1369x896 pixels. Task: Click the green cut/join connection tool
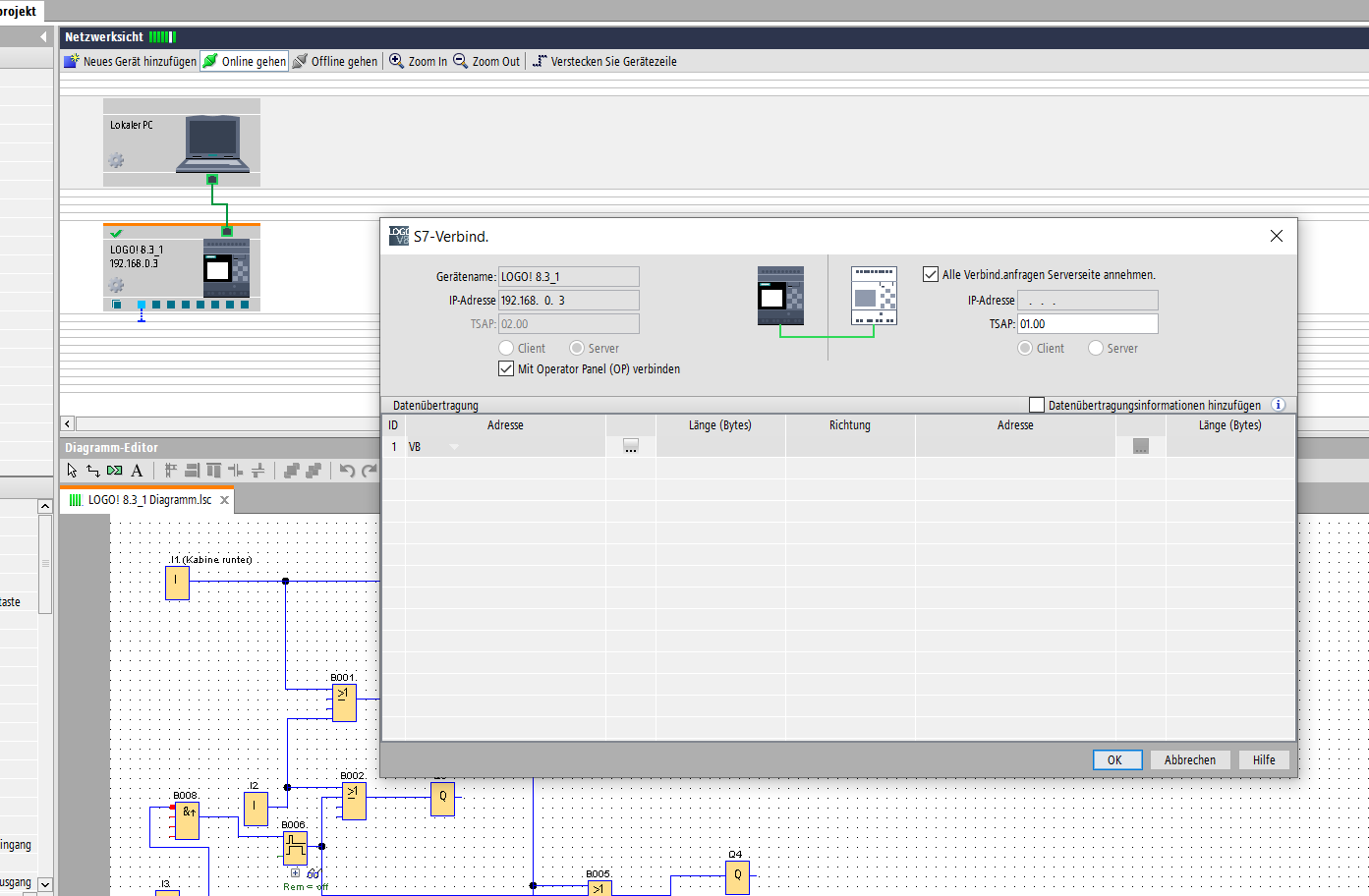(x=115, y=471)
